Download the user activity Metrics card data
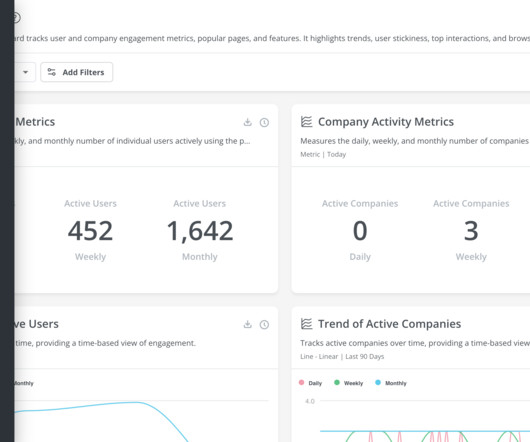530x442 pixels. click(248, 122)
